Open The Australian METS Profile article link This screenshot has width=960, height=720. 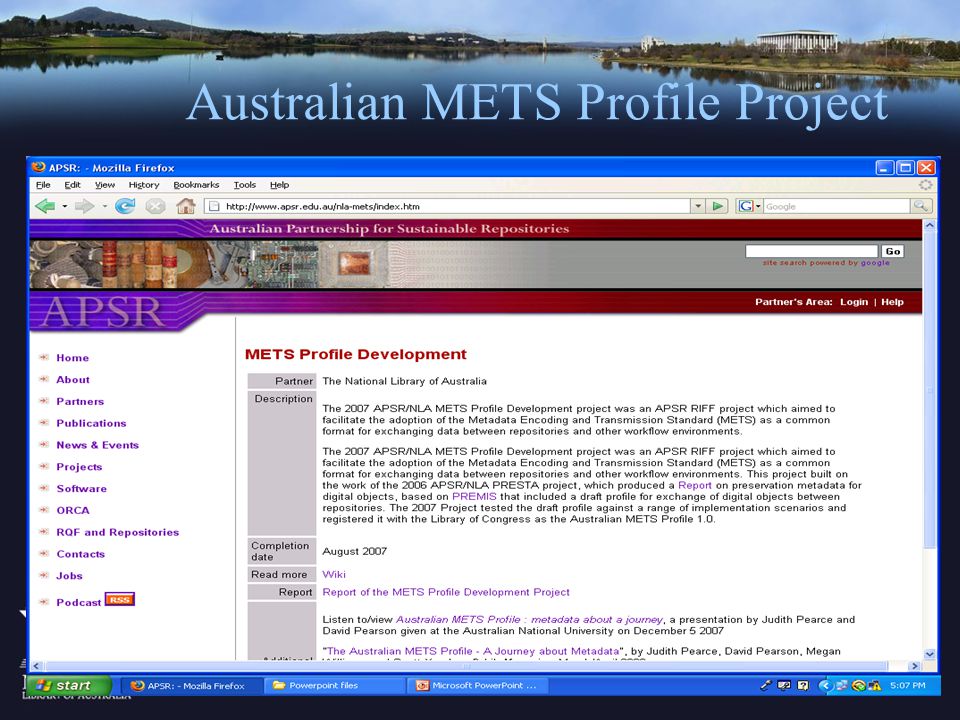point(473,651)
